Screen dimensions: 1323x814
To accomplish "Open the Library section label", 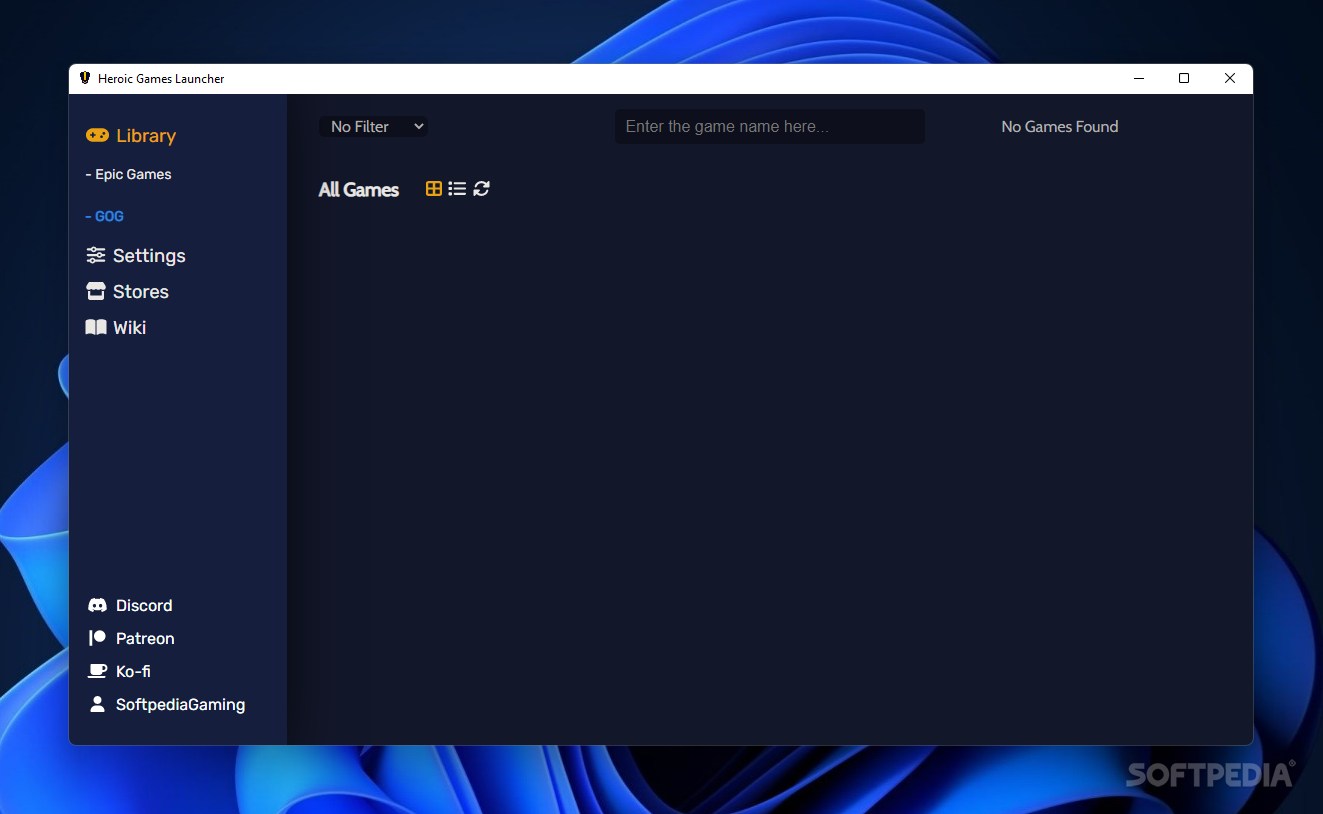I will (x=146, y=136).
